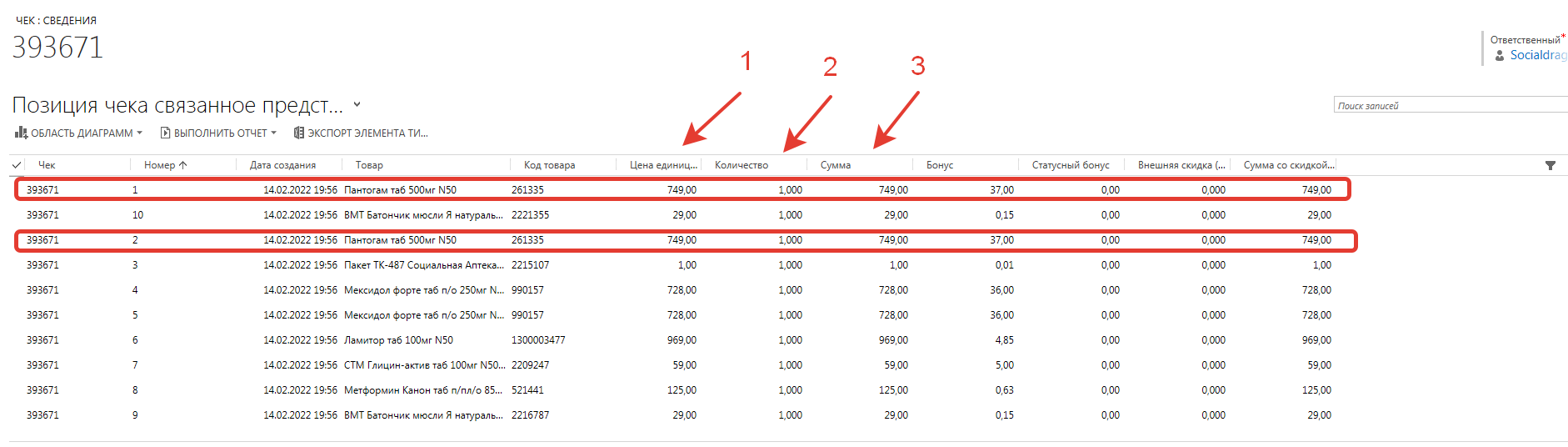The image size is (1568, 447).
Task: Click the Дата создания column header
Action: click(x=282, y=165)
